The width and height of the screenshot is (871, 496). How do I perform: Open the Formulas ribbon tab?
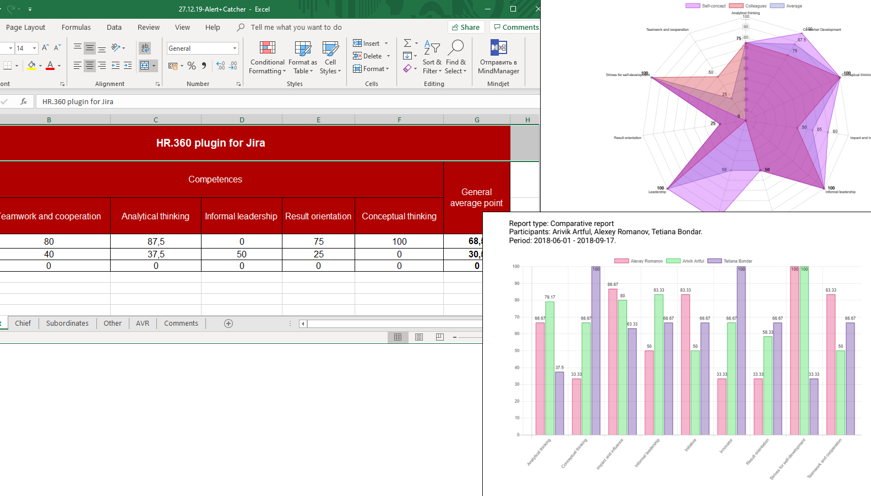pos(76,27)
